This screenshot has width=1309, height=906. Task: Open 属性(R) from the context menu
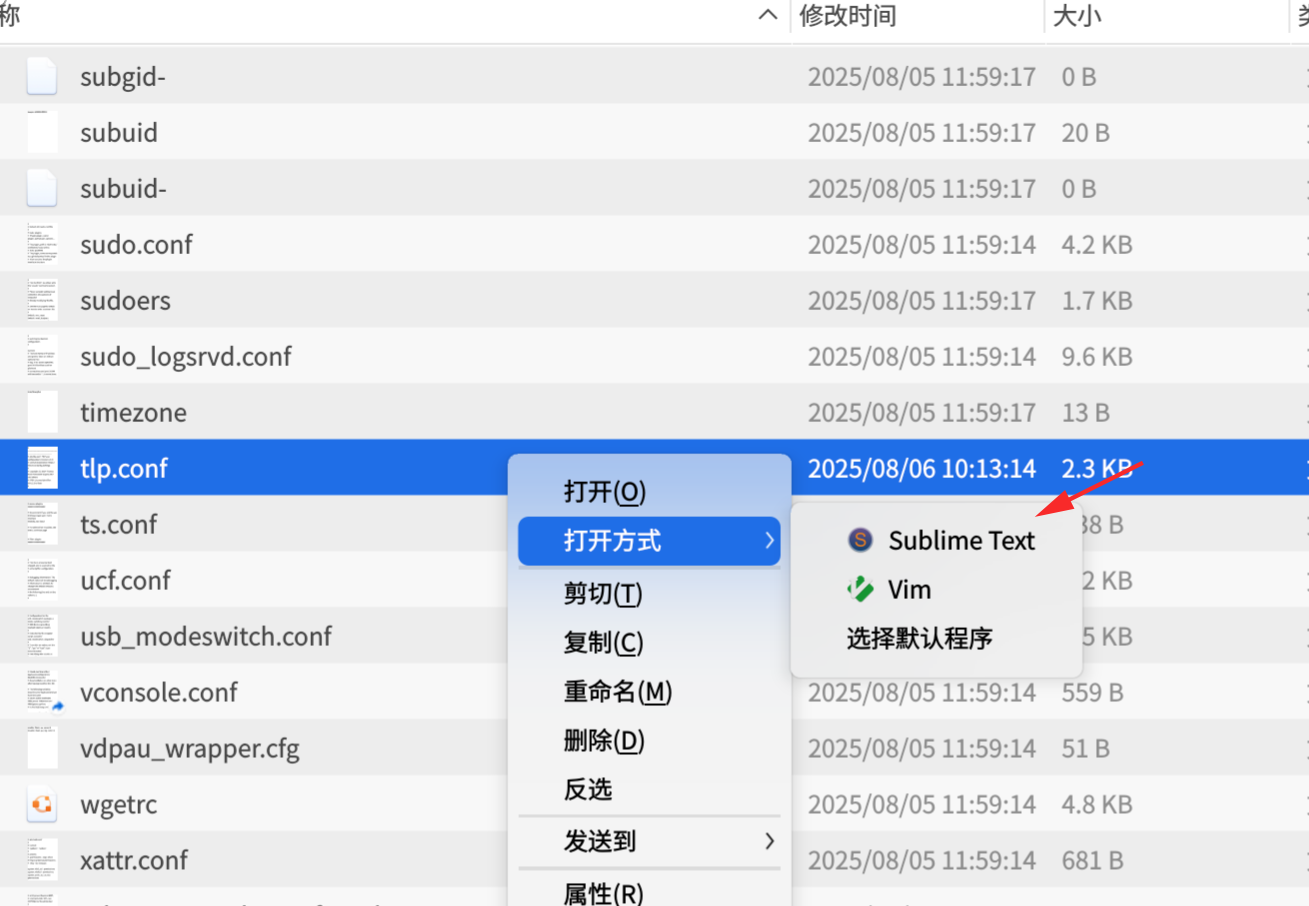tap(603, 893)
